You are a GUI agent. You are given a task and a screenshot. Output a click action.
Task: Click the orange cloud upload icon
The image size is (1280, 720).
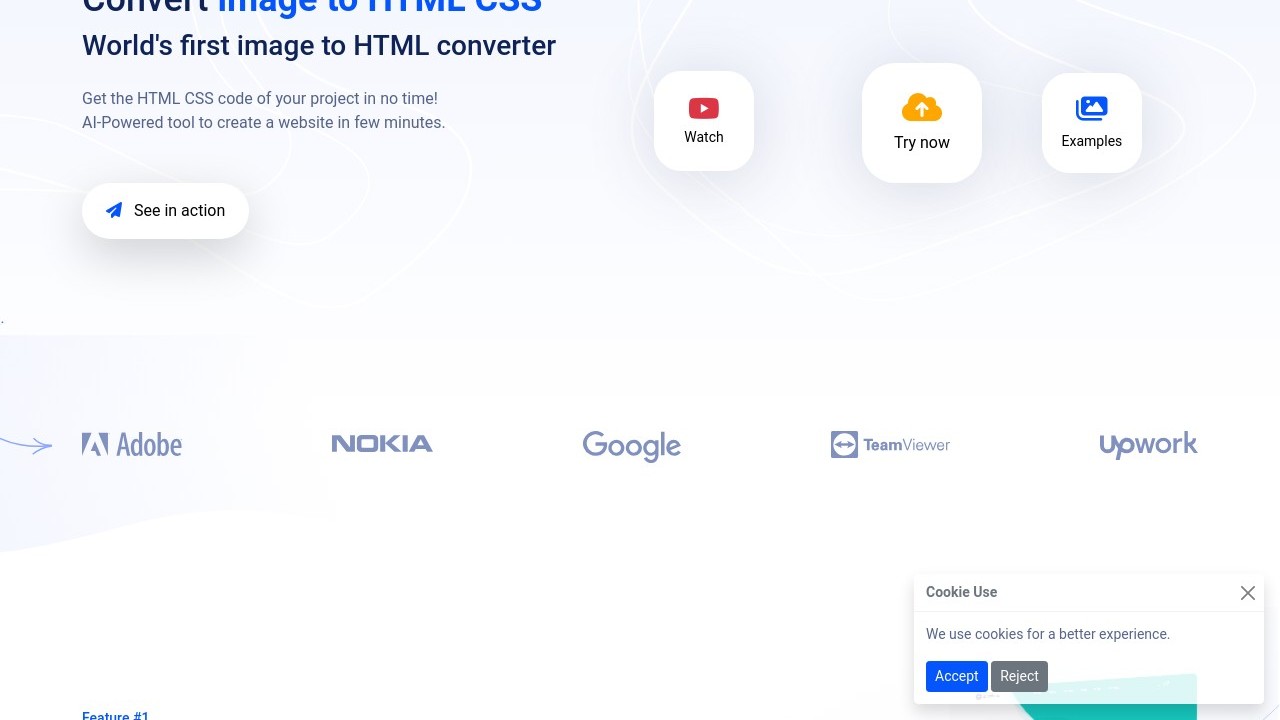(922, 107)
